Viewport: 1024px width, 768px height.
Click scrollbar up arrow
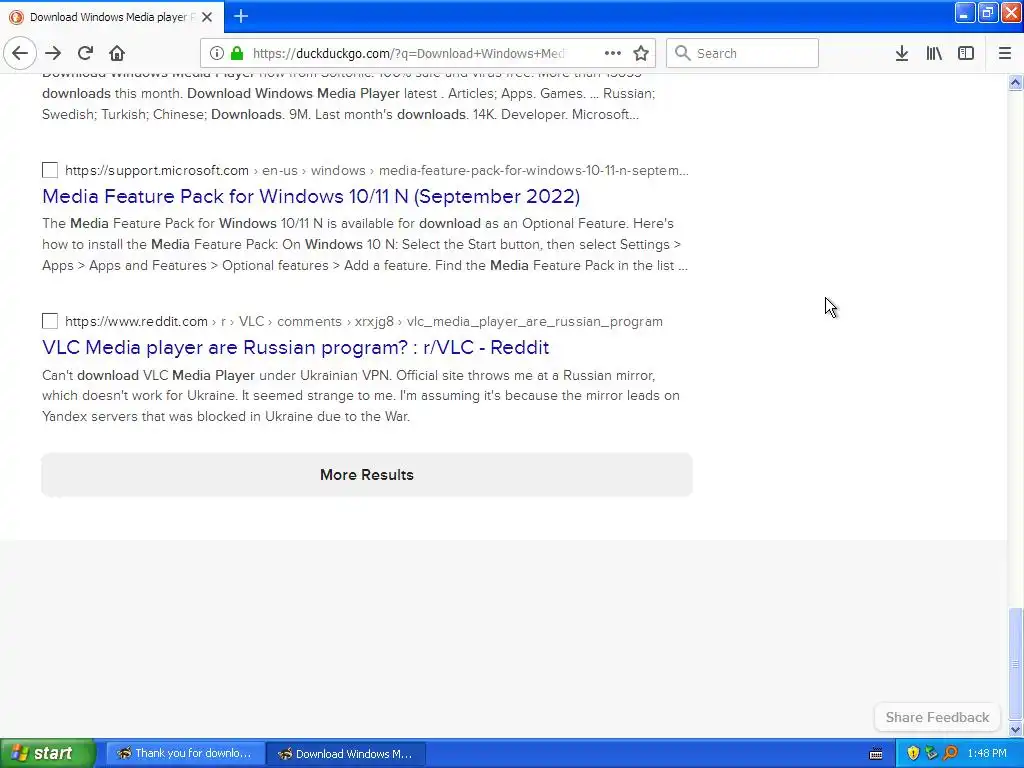[1016, 82]
